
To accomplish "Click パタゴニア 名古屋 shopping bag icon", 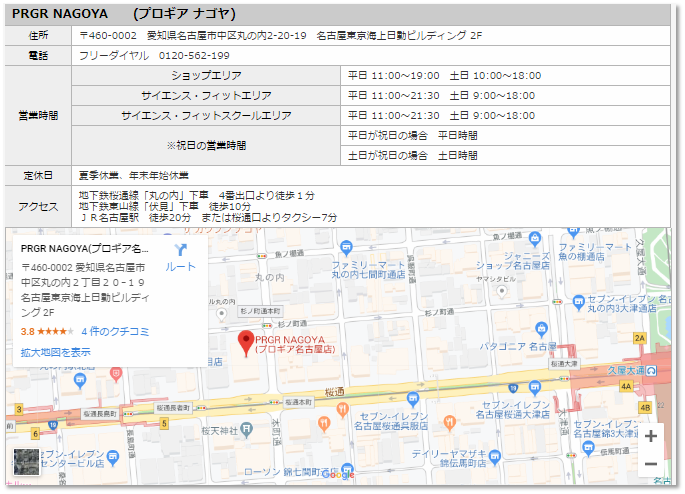I will click(541, 329).
